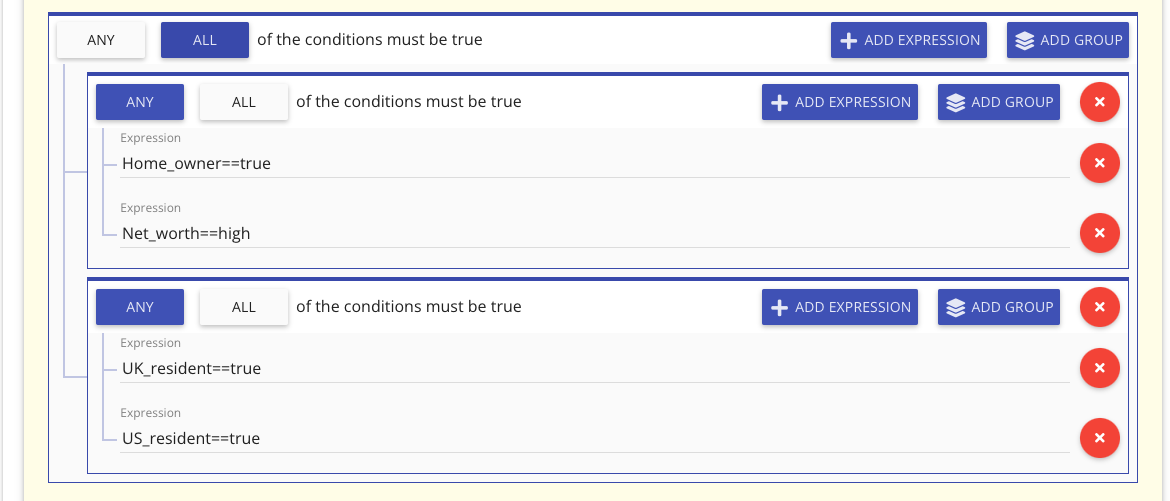This screenshot has height=501, width=1170.
Task: Switch first nested group to ALL
Action: (x=244, y=102)
